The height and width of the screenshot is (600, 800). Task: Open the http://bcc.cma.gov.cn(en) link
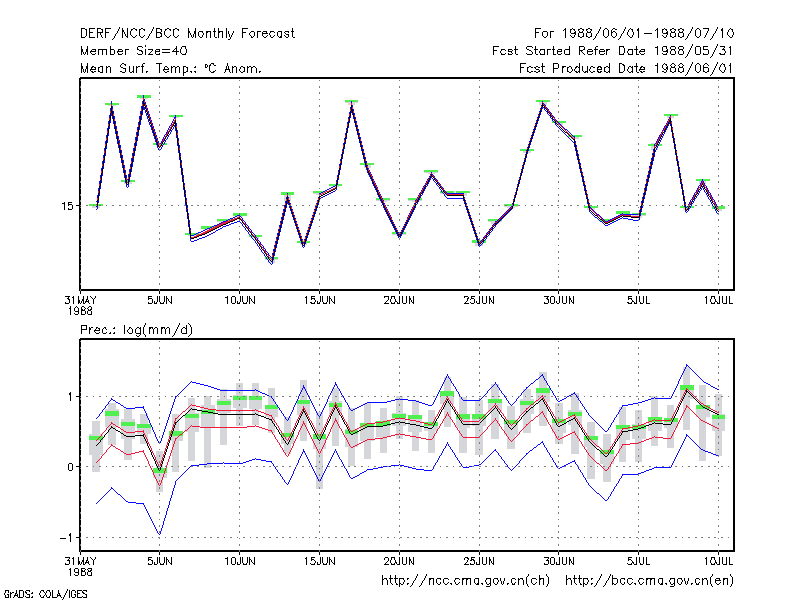649,581
